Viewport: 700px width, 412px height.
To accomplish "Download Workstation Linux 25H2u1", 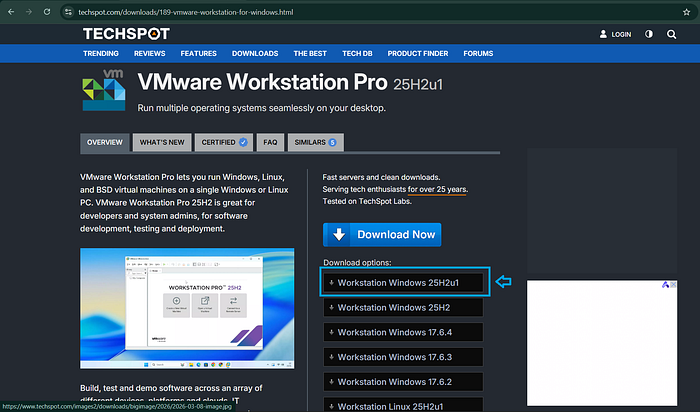I will [403, 405].
